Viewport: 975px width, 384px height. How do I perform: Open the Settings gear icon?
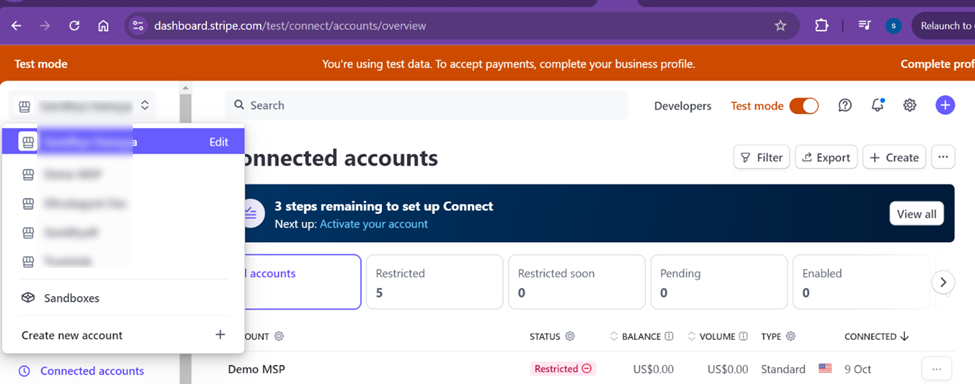point(910,106)
